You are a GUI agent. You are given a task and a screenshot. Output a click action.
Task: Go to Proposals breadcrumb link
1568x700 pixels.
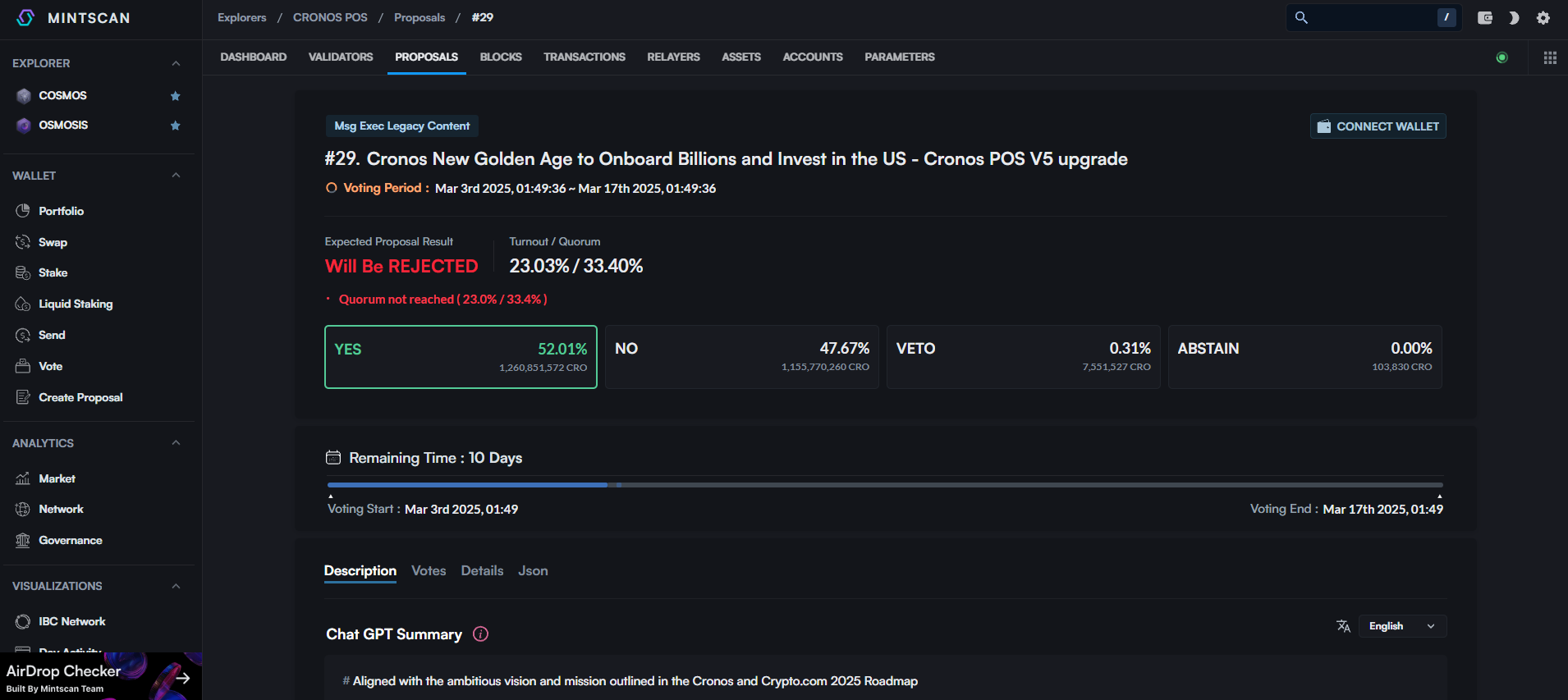(420, 18)
